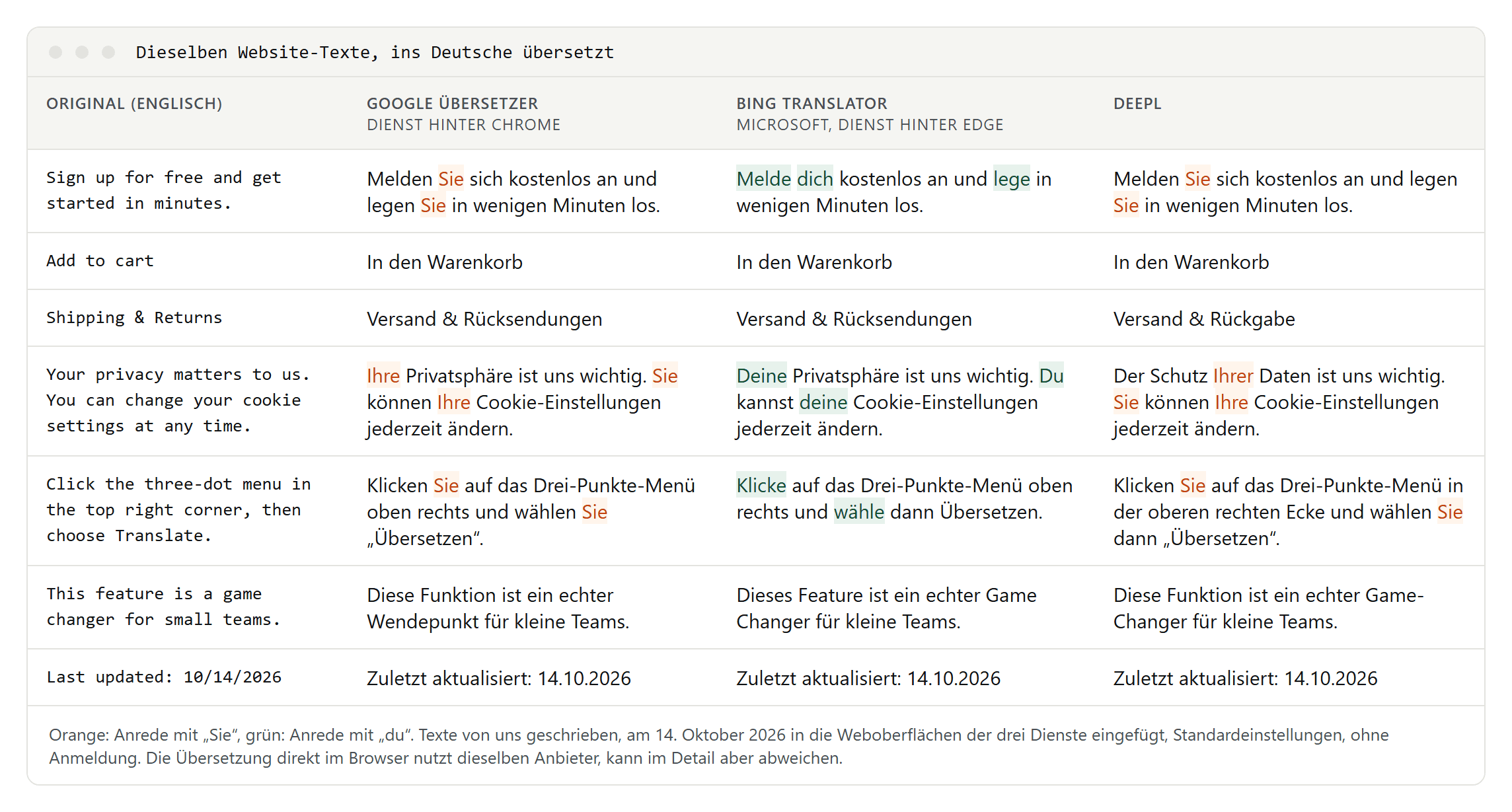Click original text 'Add to cart'

point(100,261)
